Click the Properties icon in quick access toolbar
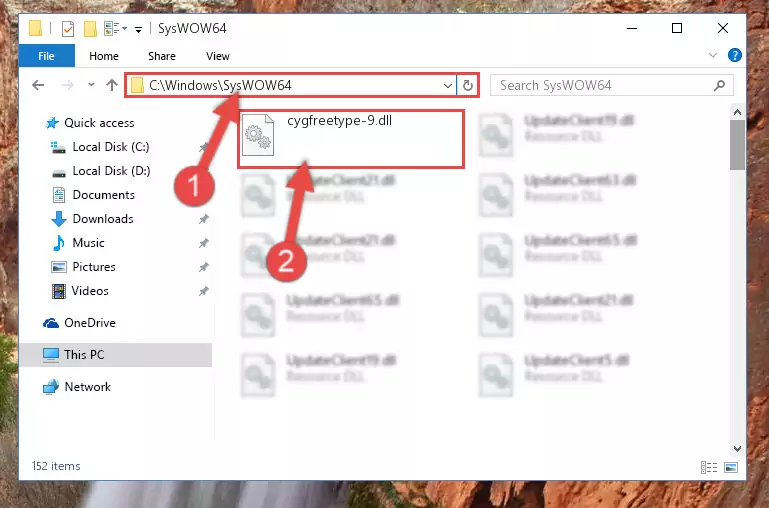Viewport: 769px width, 508px height. coord(68,29)
